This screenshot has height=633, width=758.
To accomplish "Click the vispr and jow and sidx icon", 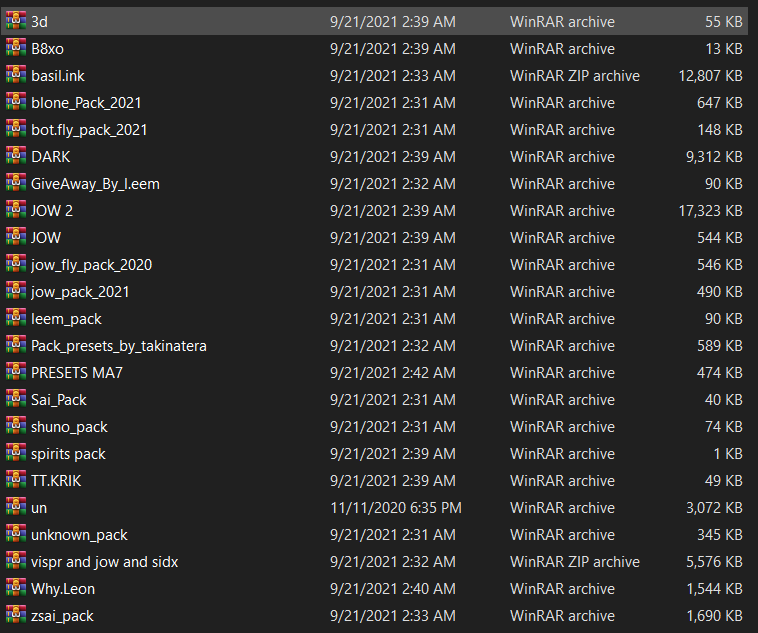I will (16, 561).
